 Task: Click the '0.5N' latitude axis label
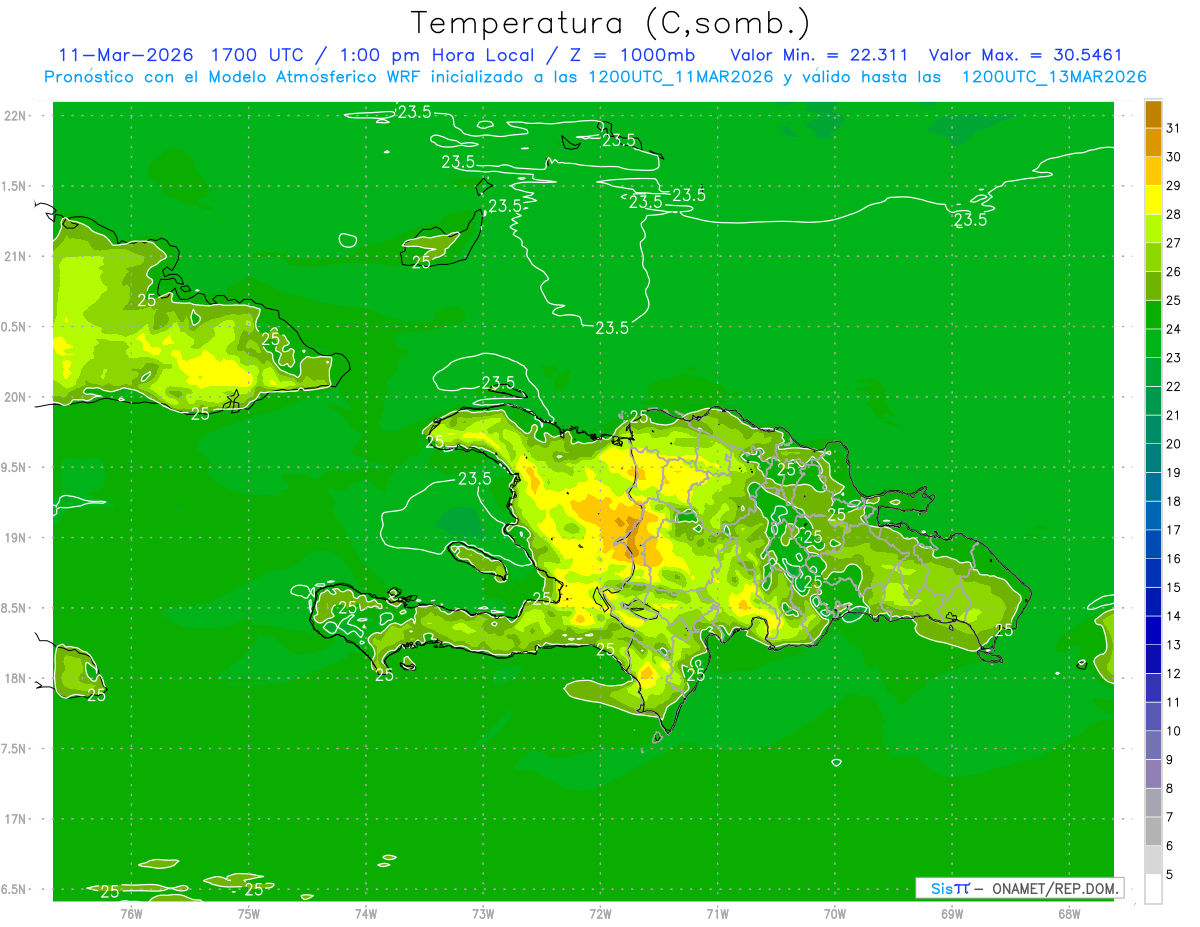[x=15, y=327]
